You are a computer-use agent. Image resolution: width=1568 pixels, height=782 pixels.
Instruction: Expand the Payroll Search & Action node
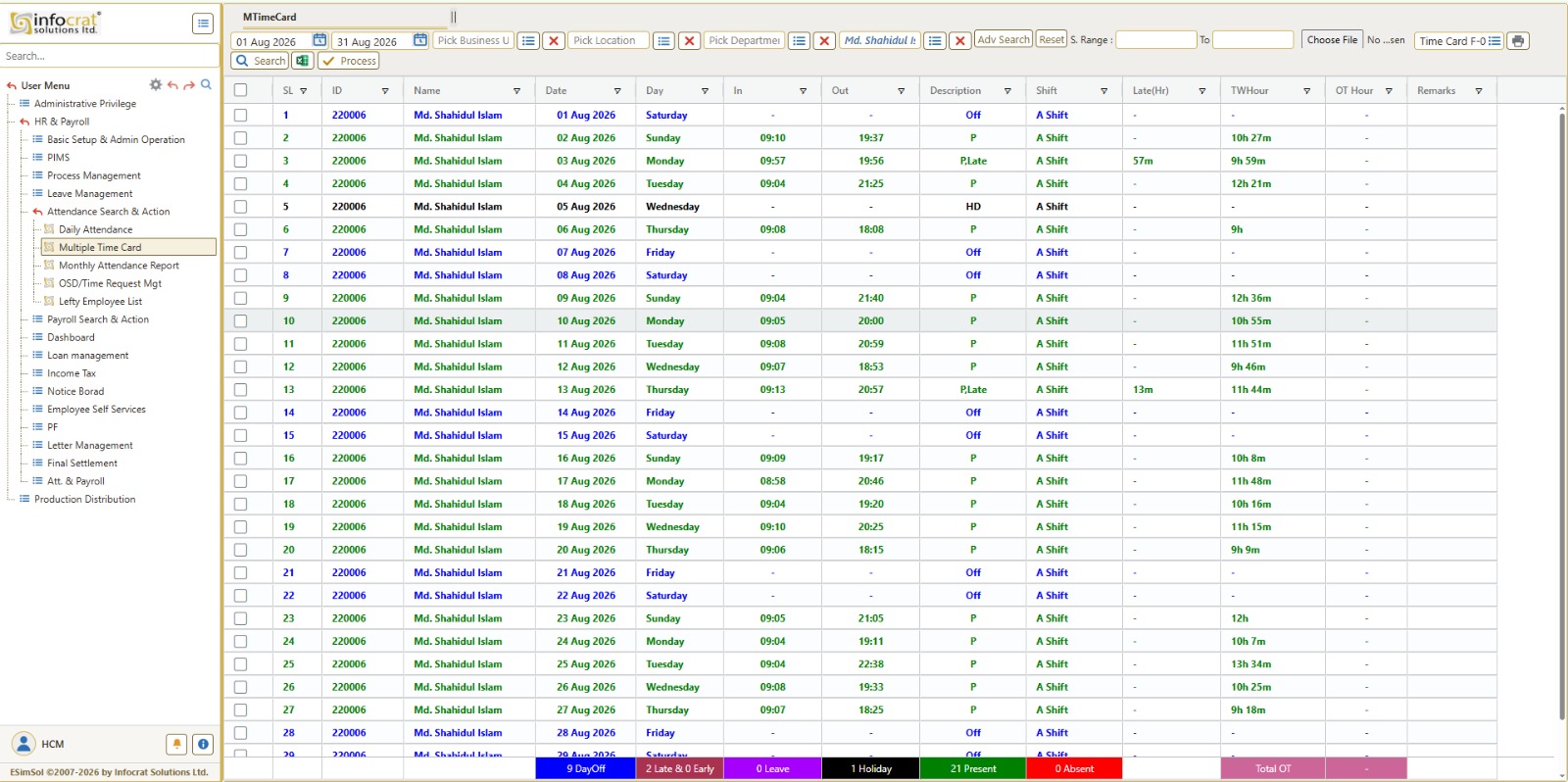coord(98,319)
